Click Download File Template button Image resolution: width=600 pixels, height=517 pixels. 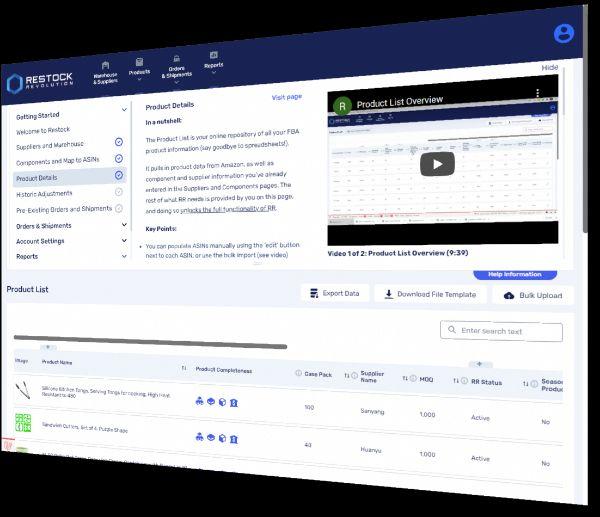click(430, 294)
